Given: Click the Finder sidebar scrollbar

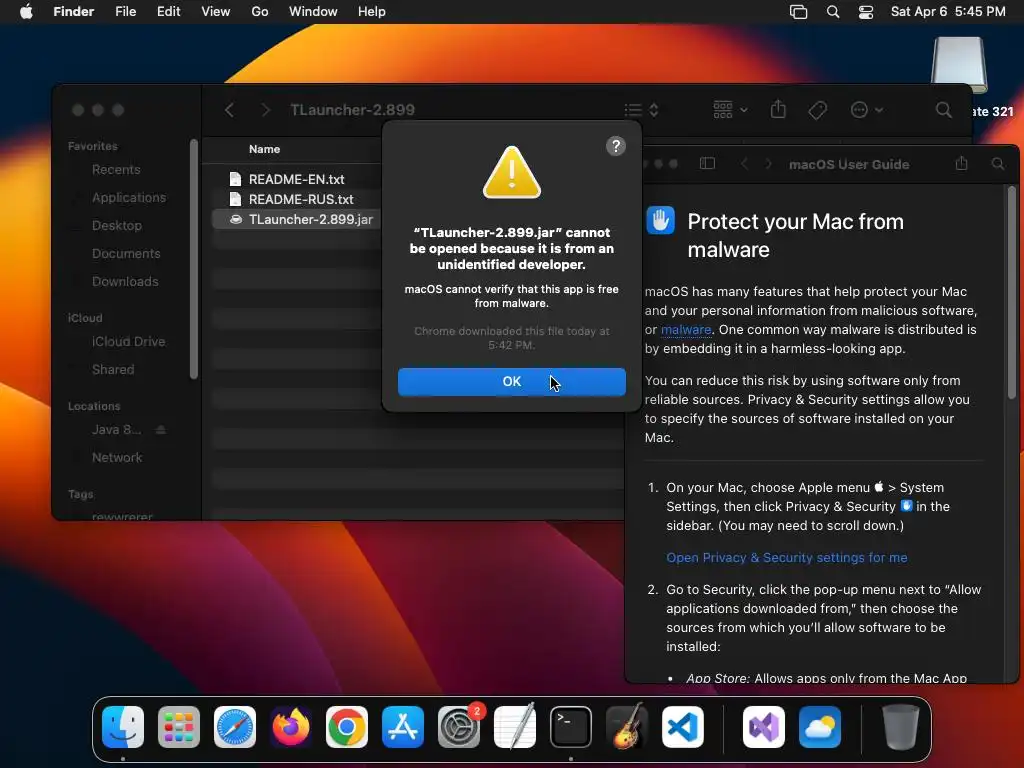Looking at the screenshot, I should tap(193, 259).
